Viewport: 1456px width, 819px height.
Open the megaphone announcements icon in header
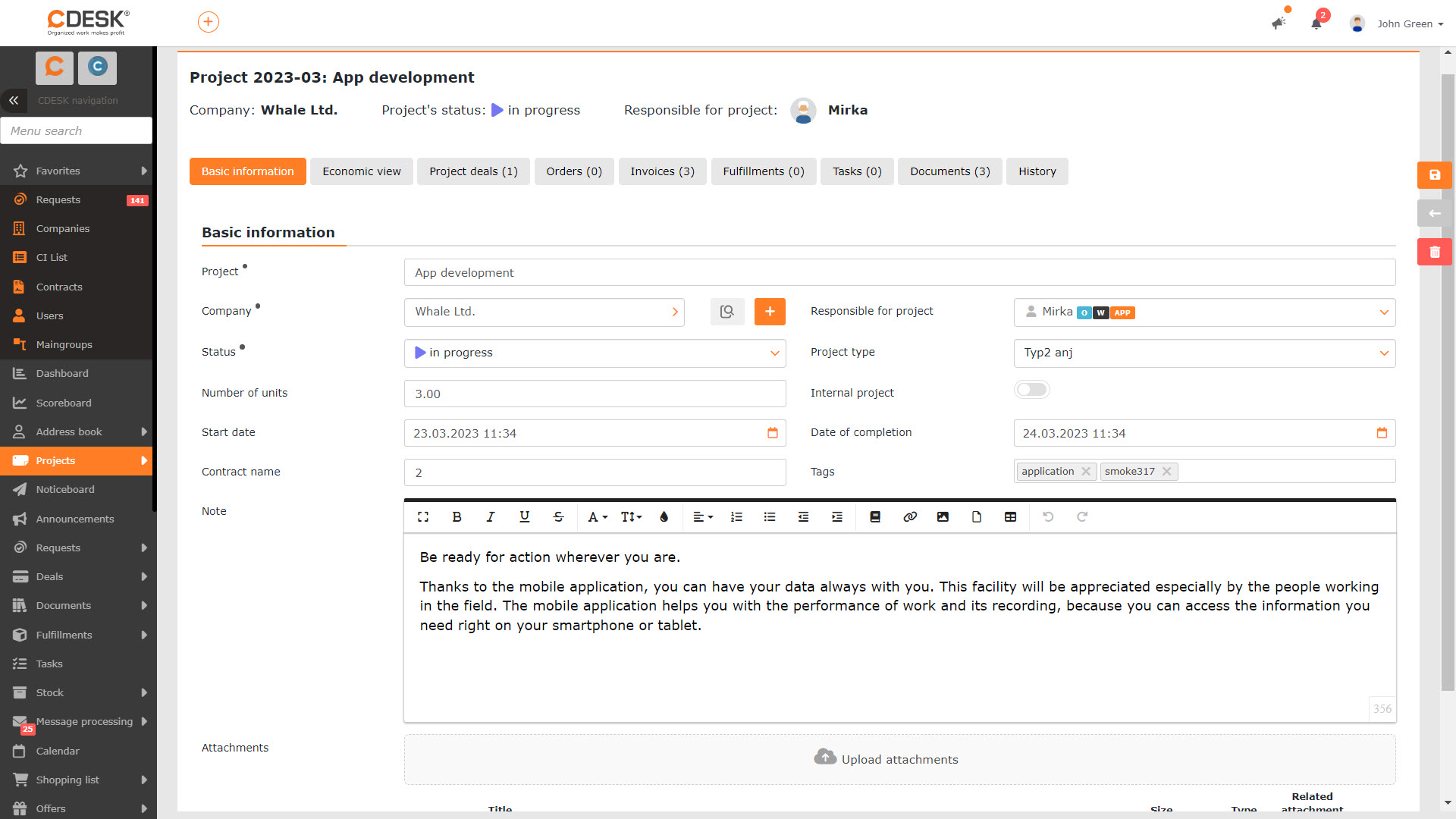[1279, 23]
